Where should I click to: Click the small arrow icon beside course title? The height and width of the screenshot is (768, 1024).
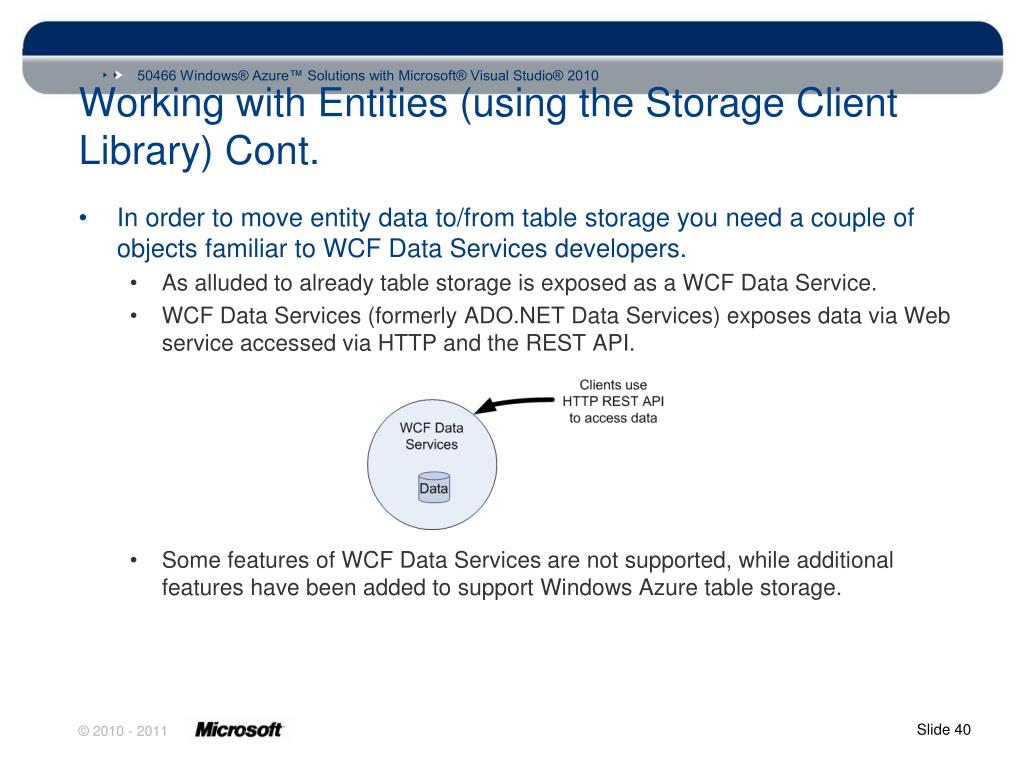(118, 76)
